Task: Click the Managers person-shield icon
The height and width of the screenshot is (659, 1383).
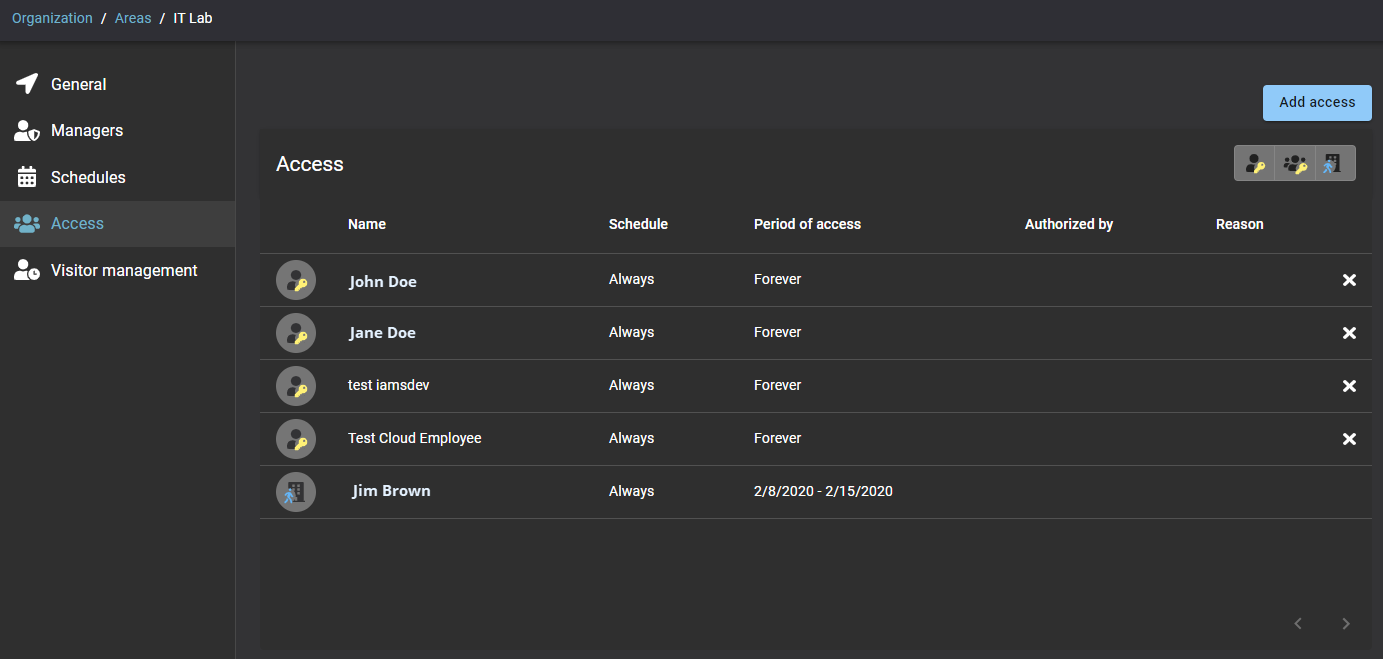Action: coord(27,131)
